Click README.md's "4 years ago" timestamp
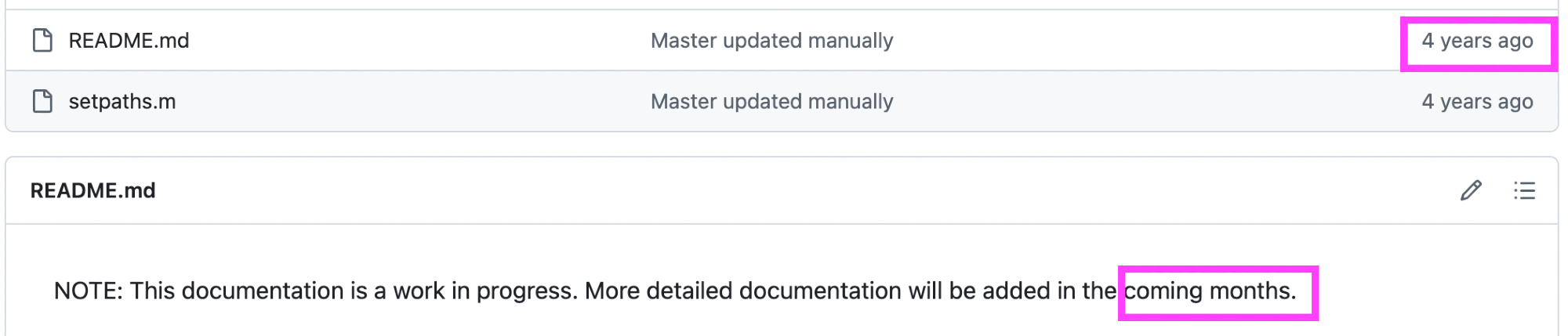This screenshot has height=336, width=1568. coord(1477,40)
